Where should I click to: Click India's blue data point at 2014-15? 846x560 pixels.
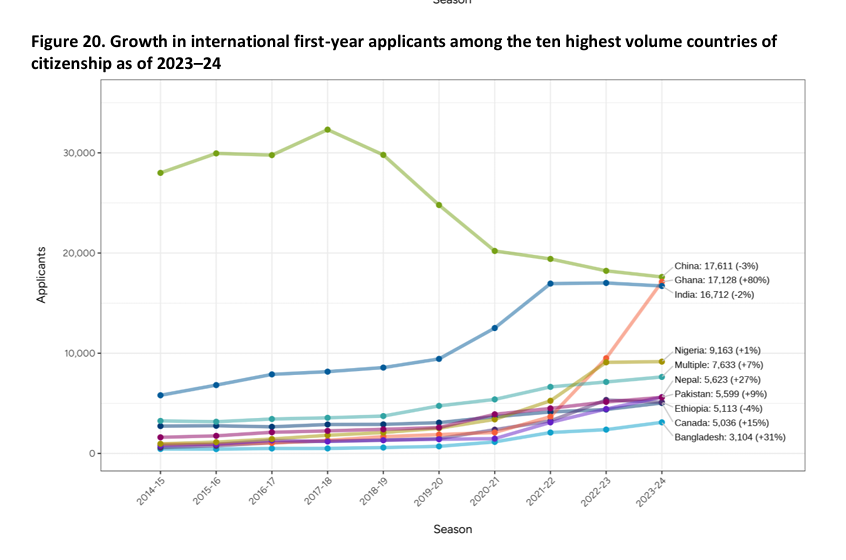coord(160,395)
